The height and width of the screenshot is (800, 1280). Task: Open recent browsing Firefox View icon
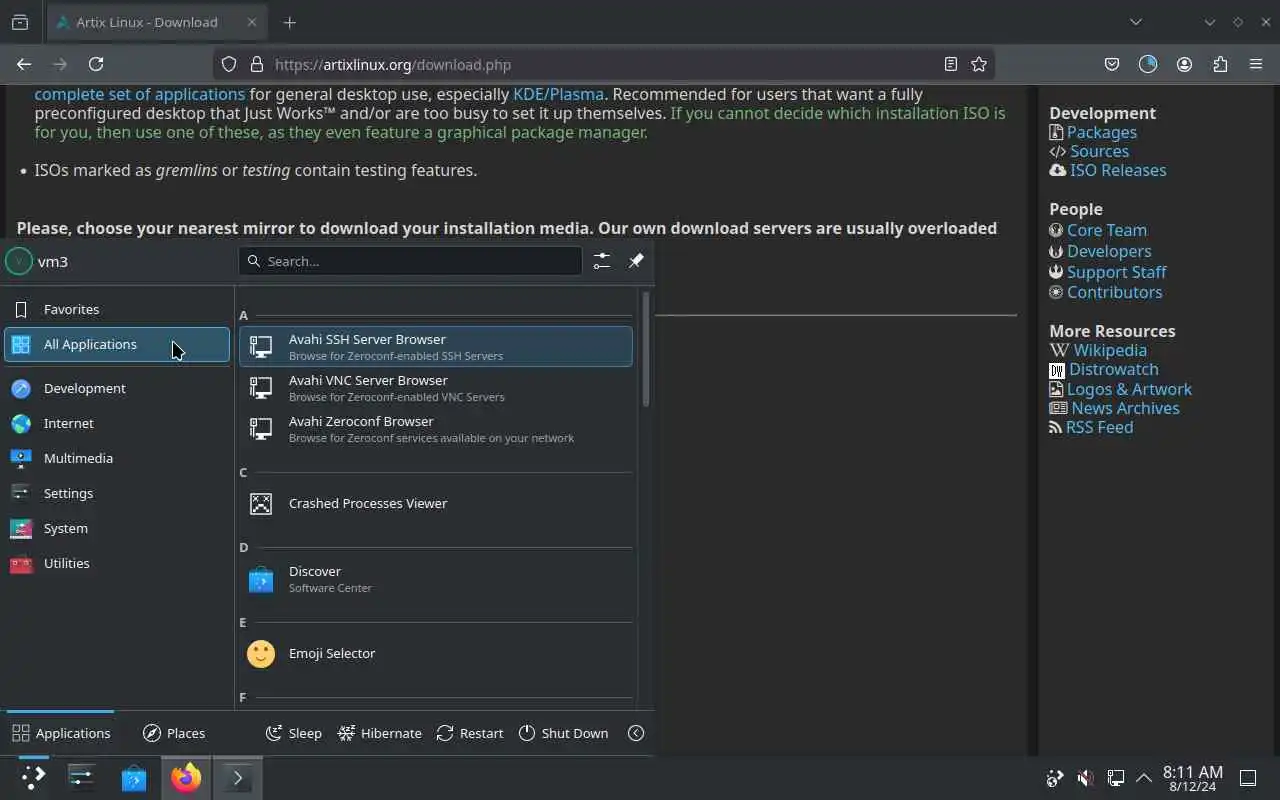[19, 22]
